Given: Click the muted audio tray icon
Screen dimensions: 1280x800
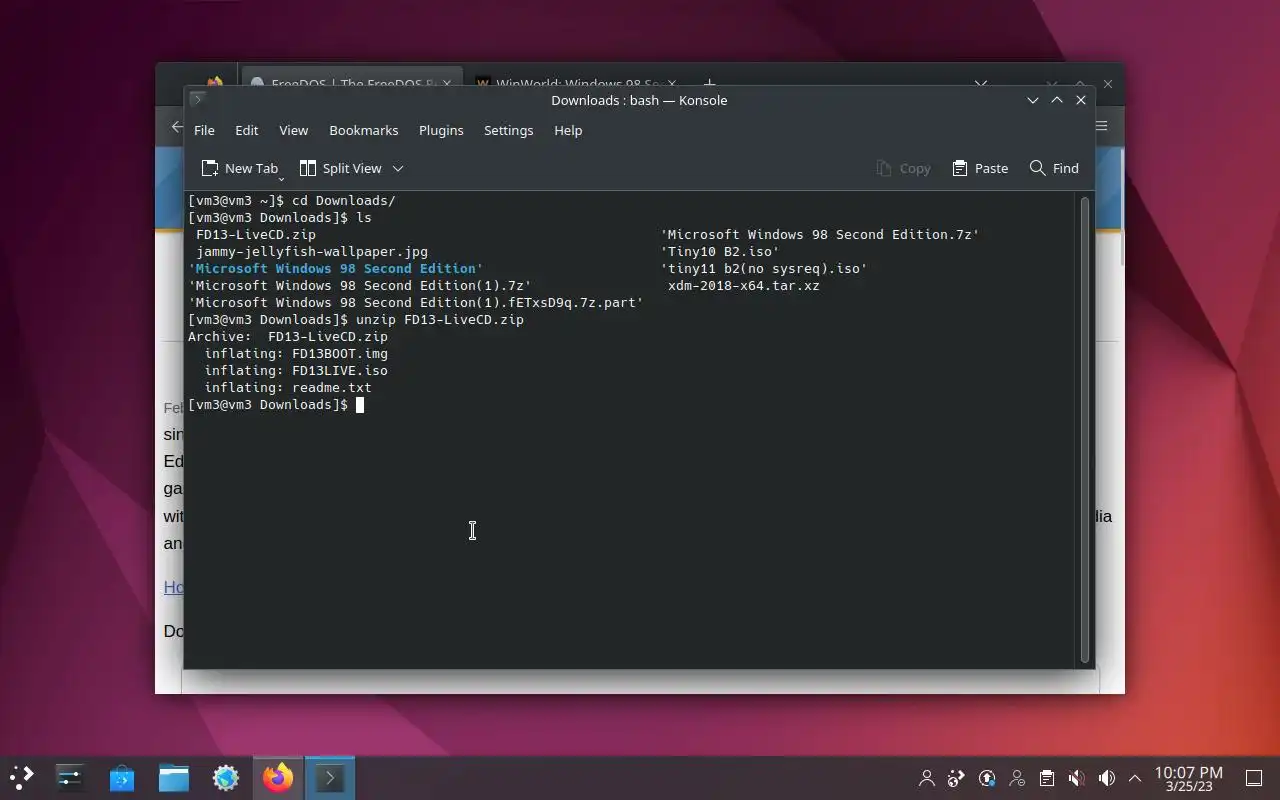Looking at the screenshot, I should pyautogui.click(x=1077, y=778).
